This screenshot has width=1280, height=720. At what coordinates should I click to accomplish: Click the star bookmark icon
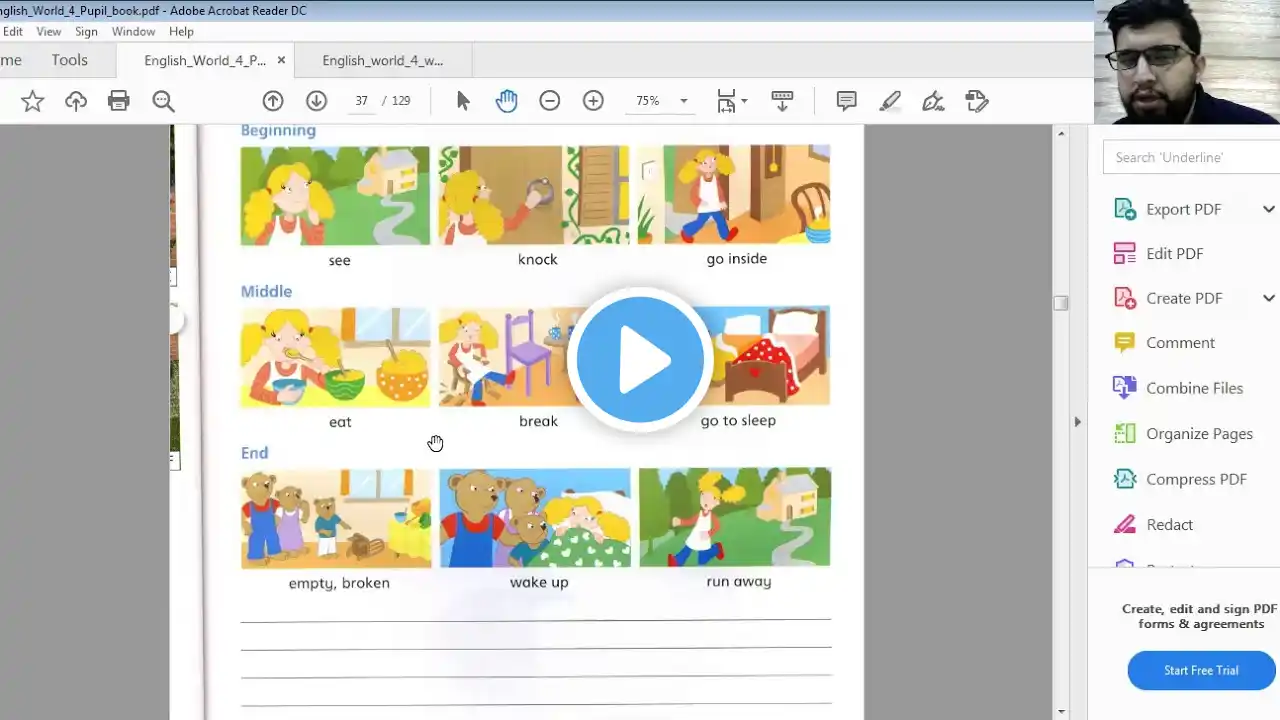click(x=32, y=101)
